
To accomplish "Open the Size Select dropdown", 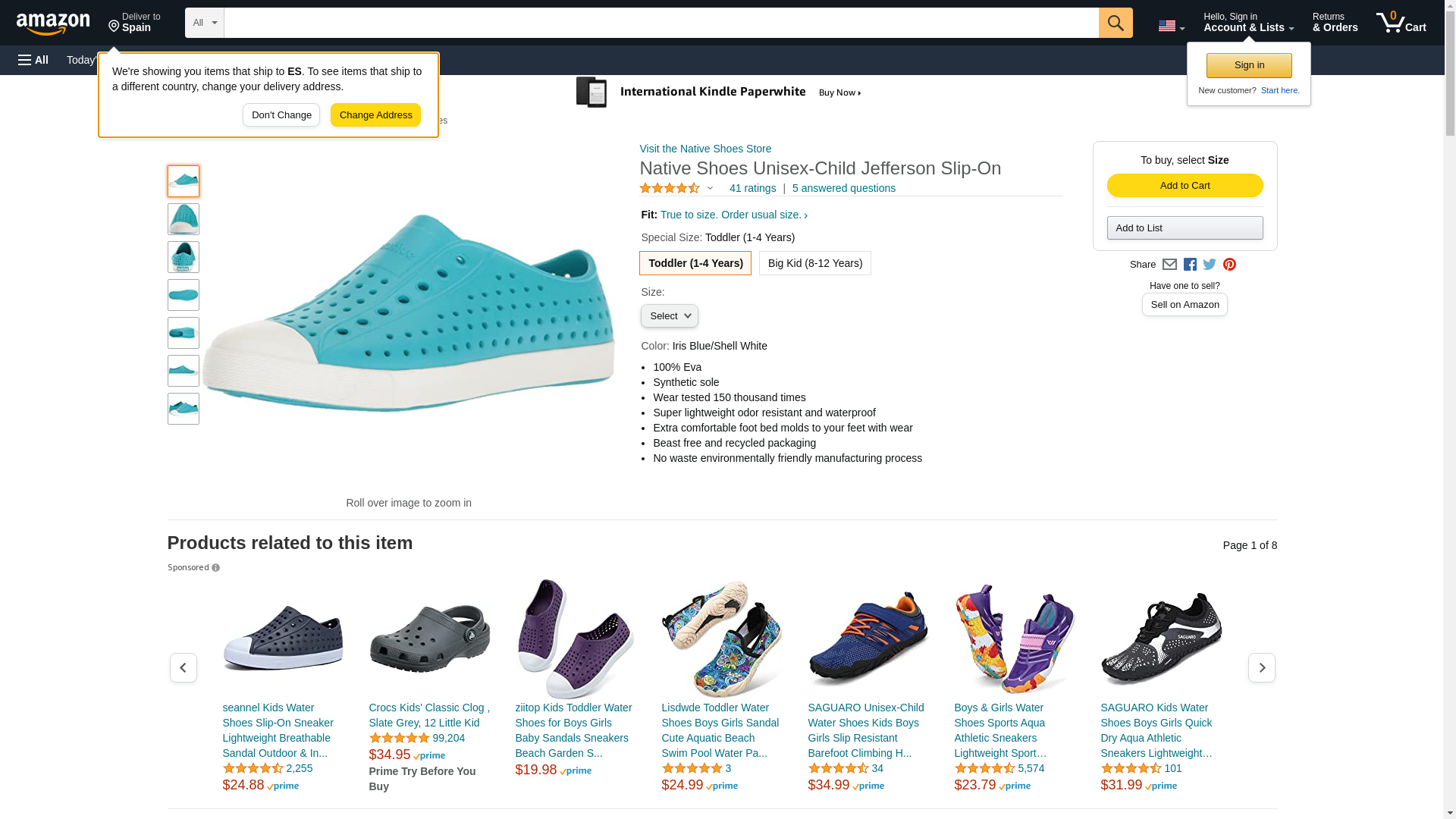I will coord(669,316).
